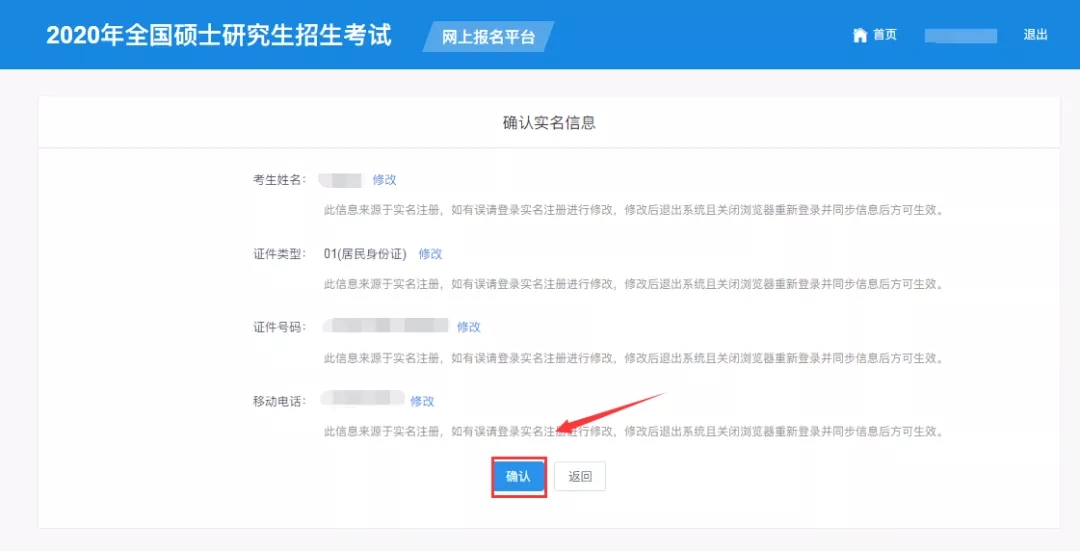Click 退出 to log out
Viewport: 1080px width, 551px height.
pos(1035,35)
